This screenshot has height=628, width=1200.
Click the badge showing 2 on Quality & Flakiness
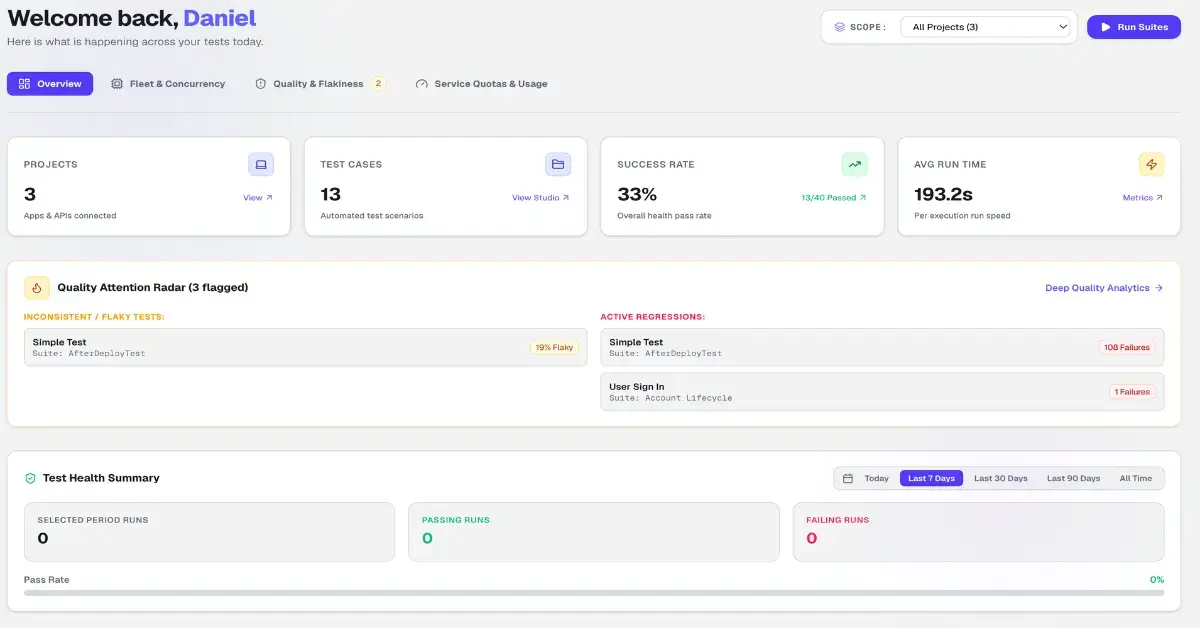point(378,84)
